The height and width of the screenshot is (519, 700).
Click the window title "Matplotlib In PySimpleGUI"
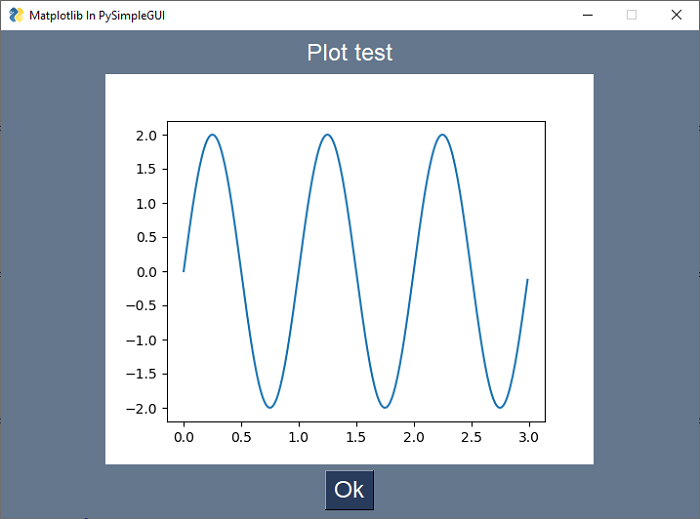97,16
